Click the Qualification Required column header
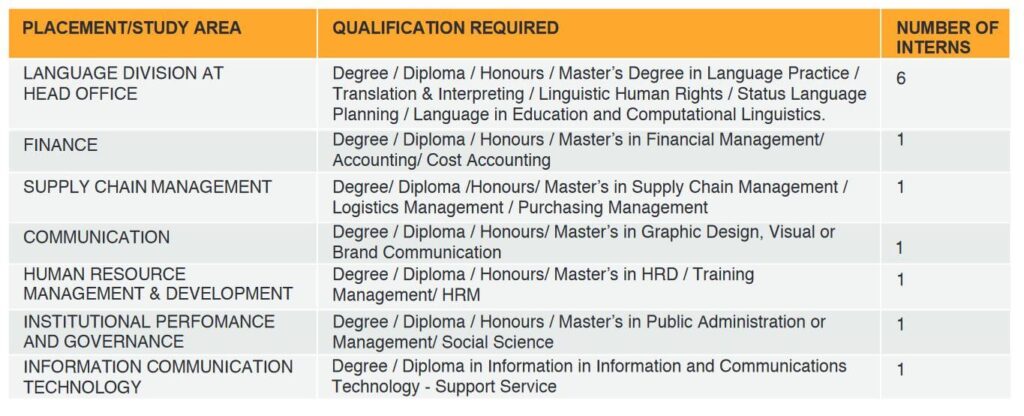The image size is (1024, 416). (x=445, y=28)
